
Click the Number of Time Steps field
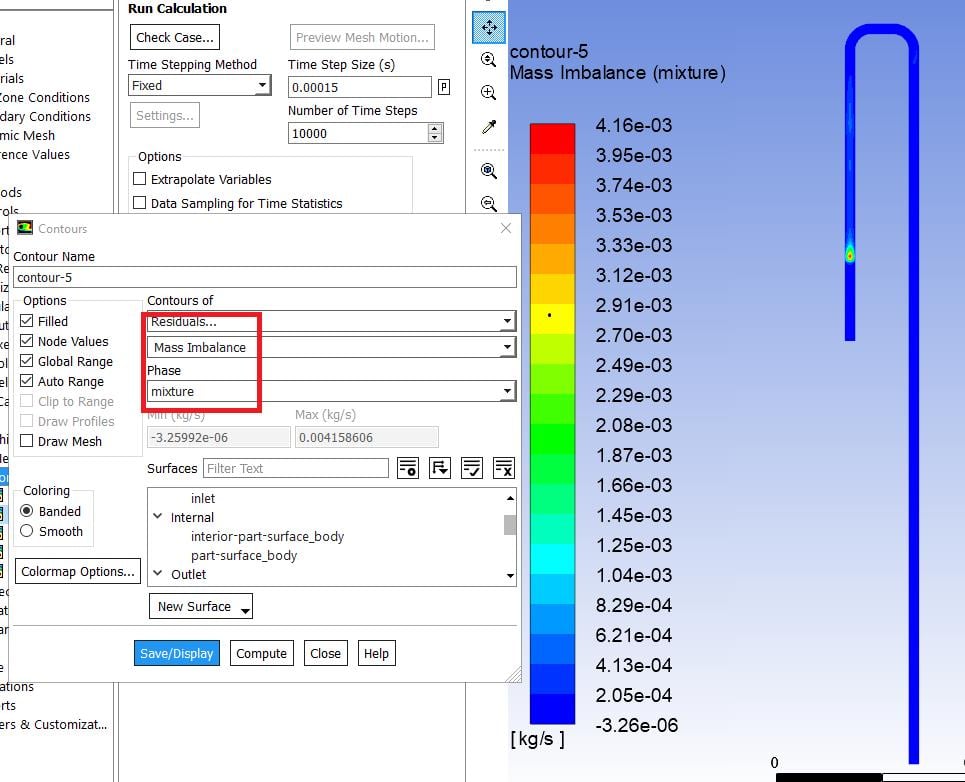tap(358, 134)
